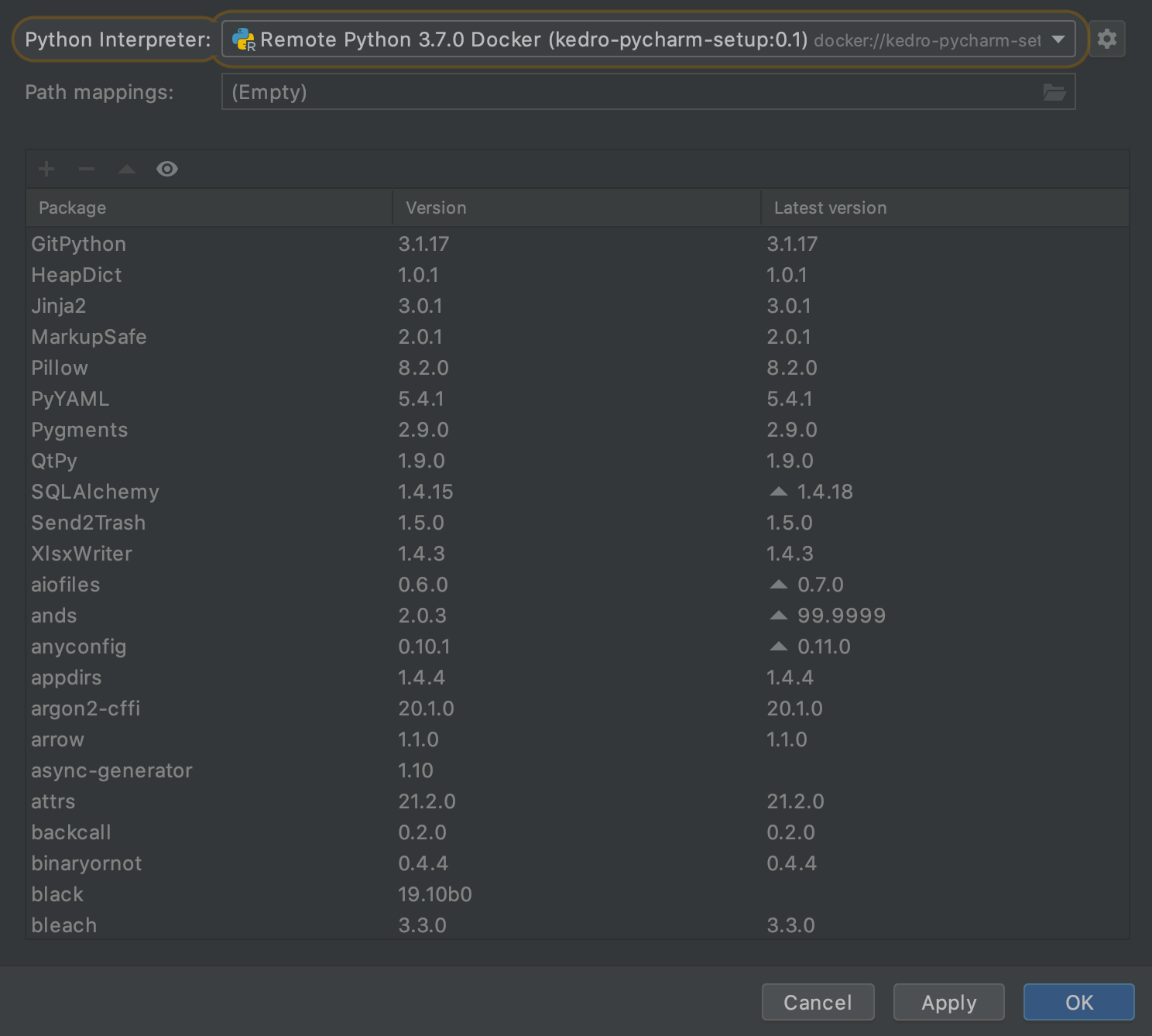Image resolution: width=1152 pixels, height=1036 pixels.
Task: Click the gear icon beside the interpreter dropdown
Action: click(x=1107, y=39)
